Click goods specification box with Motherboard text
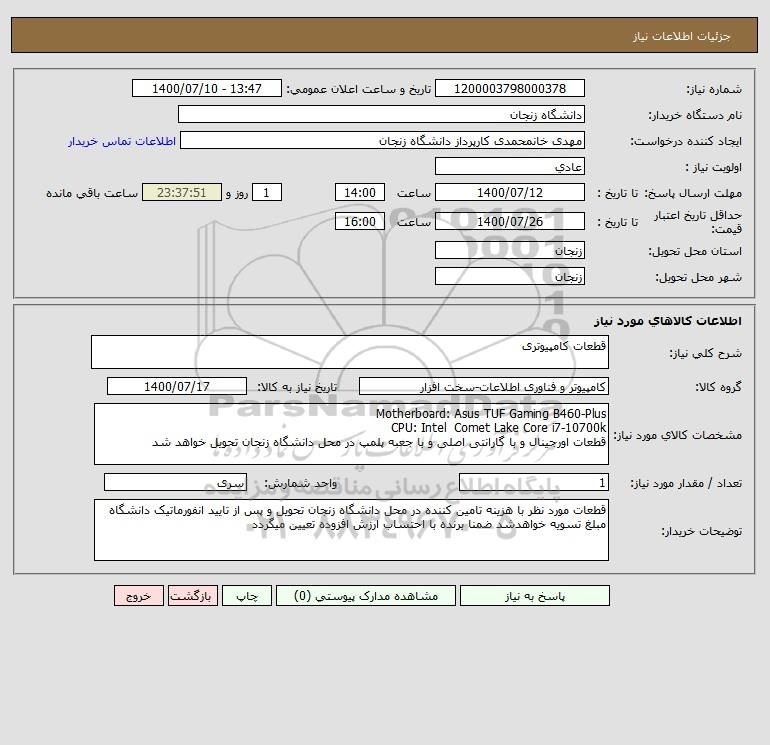 click(351, 434)
